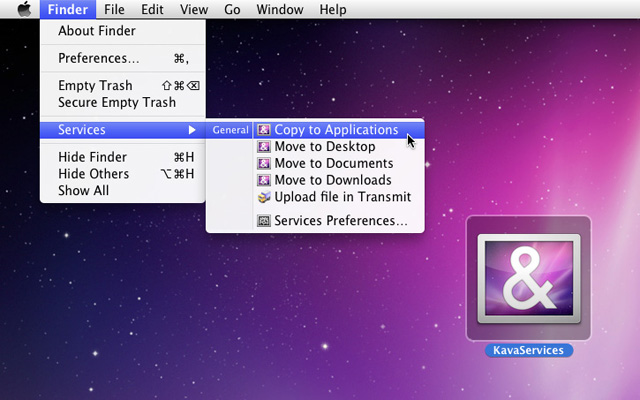Open the File menu

pos(114,10)
